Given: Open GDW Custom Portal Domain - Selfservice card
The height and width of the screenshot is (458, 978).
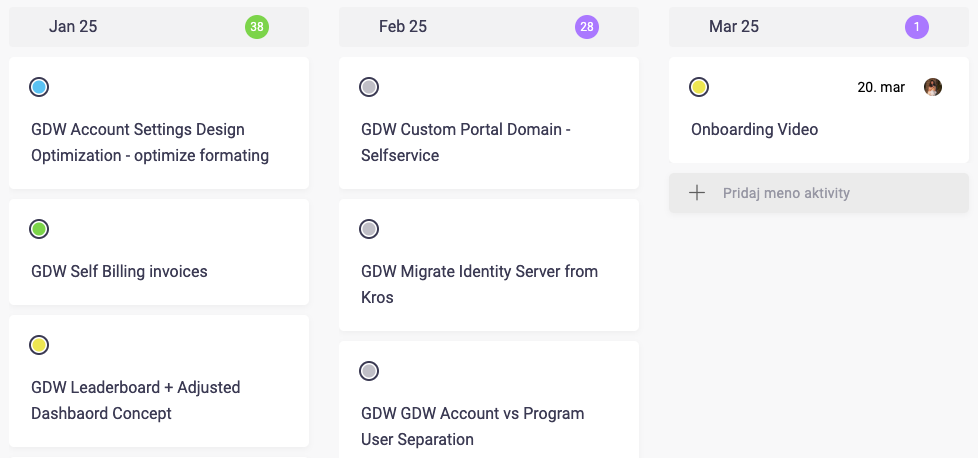Looking at the screenshot, I should (x=465, y=142).
